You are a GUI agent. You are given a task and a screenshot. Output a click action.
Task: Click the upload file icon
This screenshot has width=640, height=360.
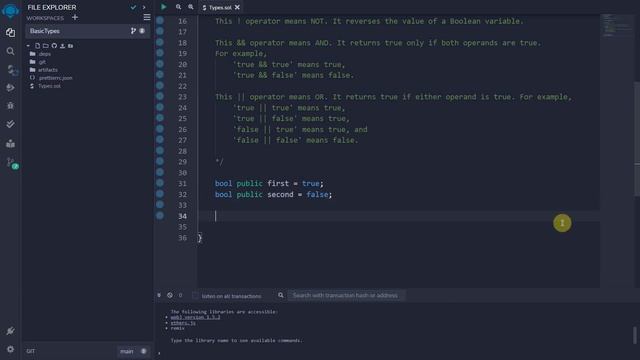[x=62, y=46]
